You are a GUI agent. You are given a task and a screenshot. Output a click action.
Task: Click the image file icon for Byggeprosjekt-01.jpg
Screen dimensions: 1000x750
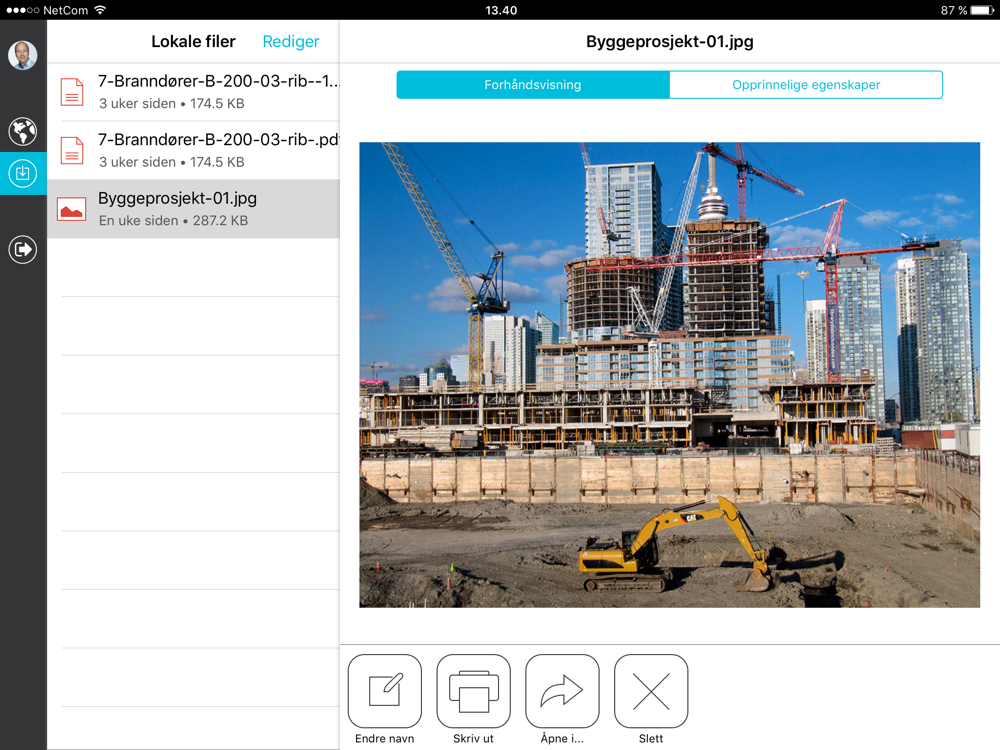point(71,209)
